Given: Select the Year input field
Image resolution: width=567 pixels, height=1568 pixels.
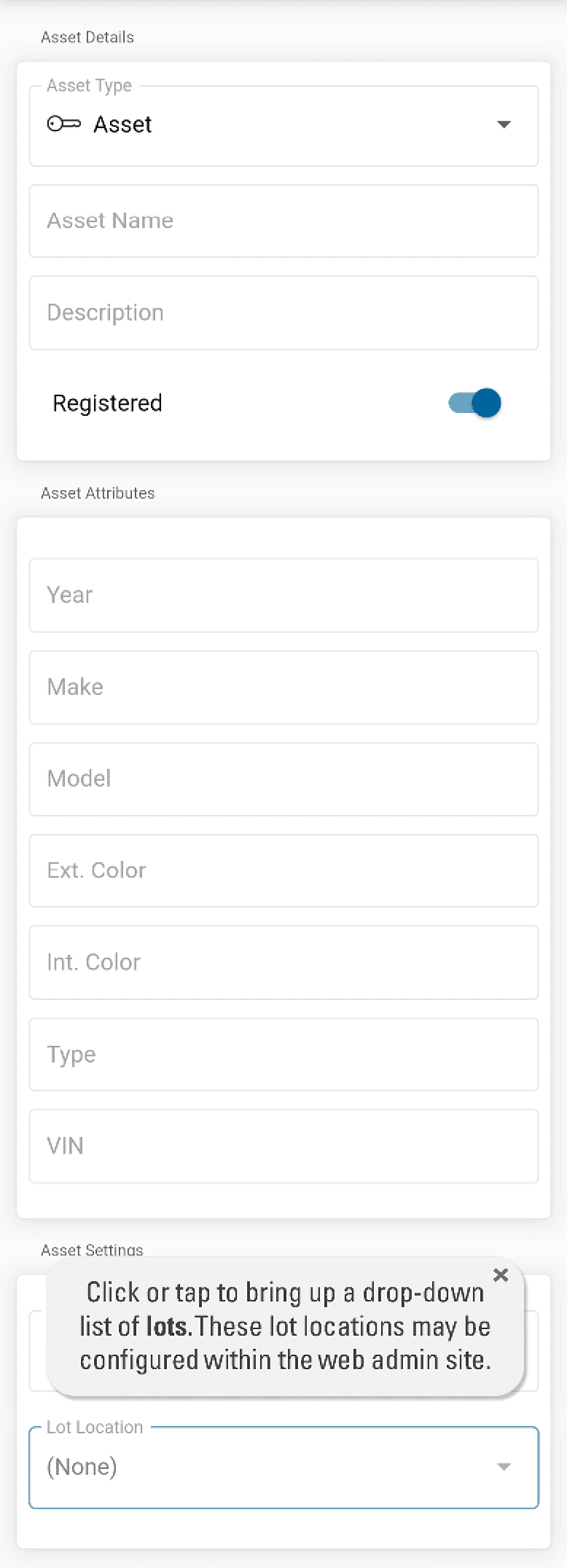Looking at the screenshot, I should point(283,595).
